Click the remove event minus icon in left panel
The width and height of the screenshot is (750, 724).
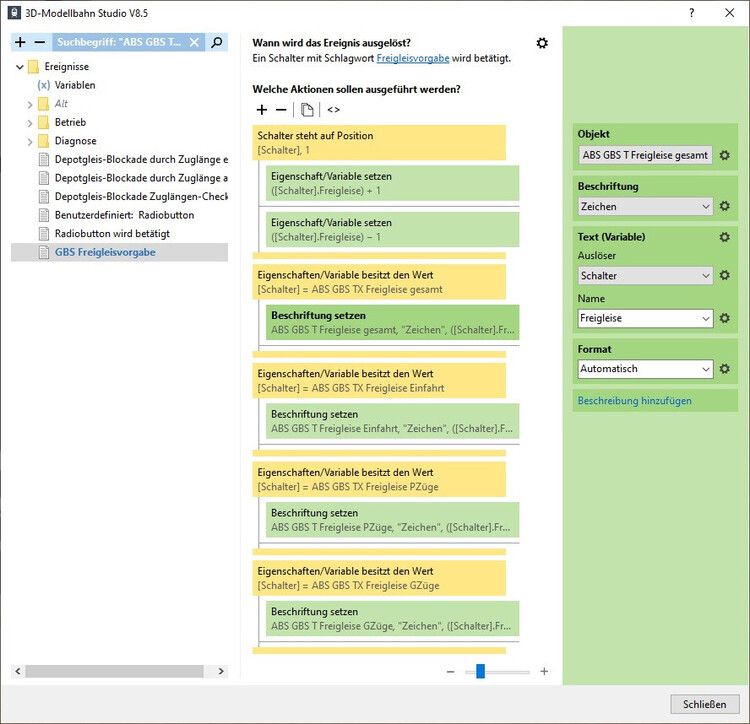[40, 42]
